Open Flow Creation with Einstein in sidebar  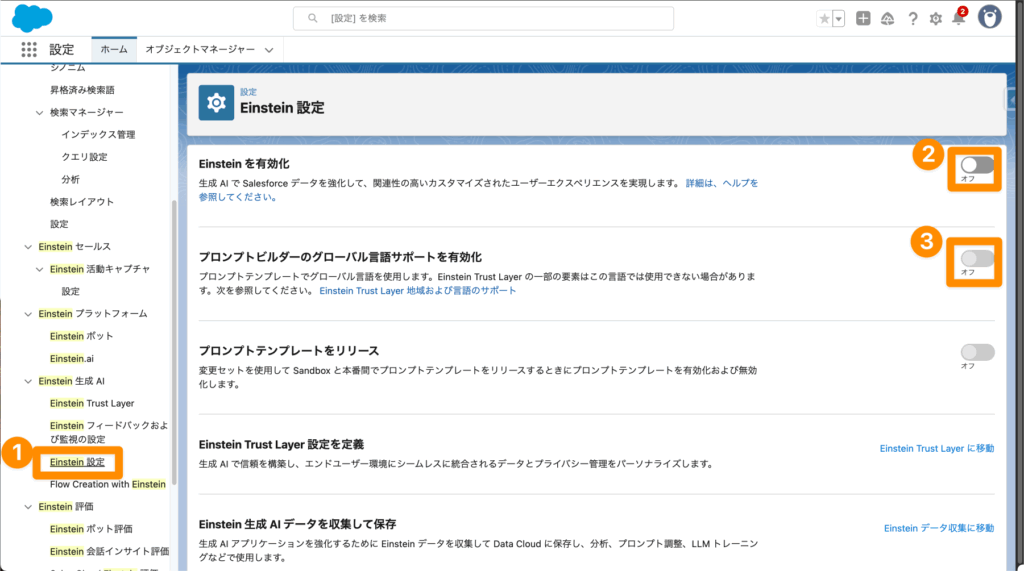pyautogui.click(x=108, y=485)
